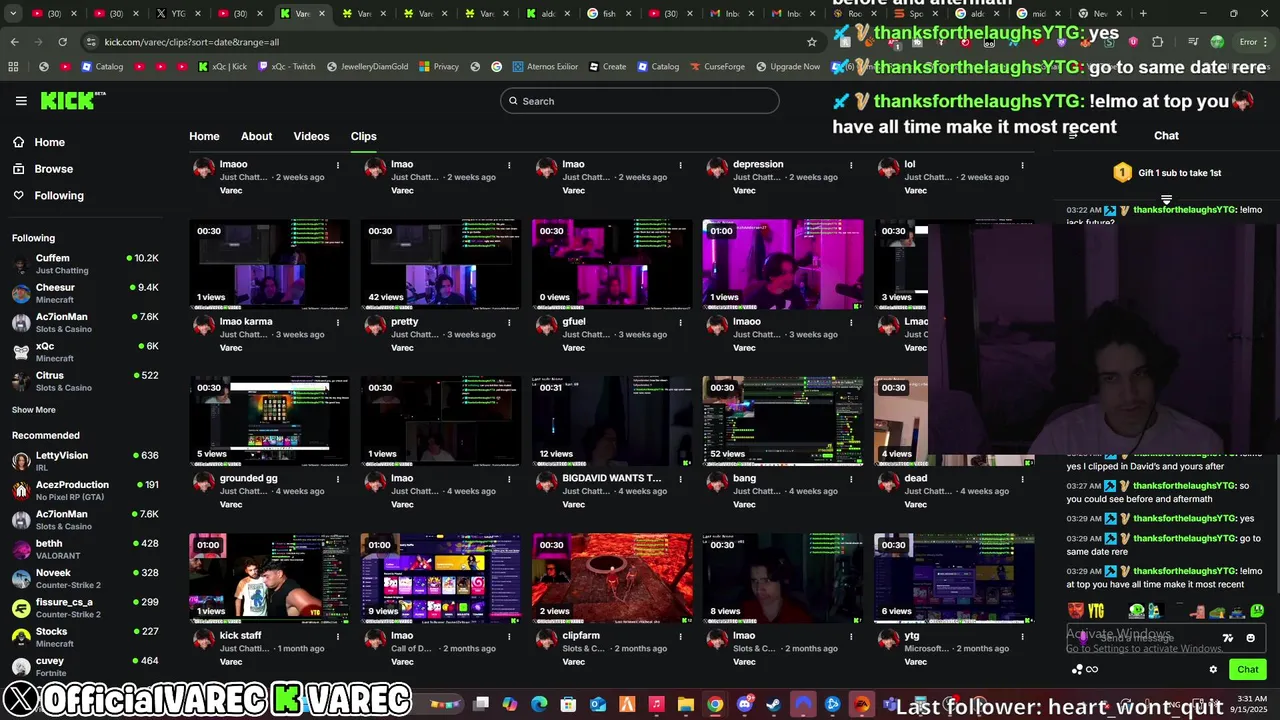The height and width of the screenshot is (720, 1280).
Task: Open options menu for 'pretty' clip
Action: click(509, 322)
